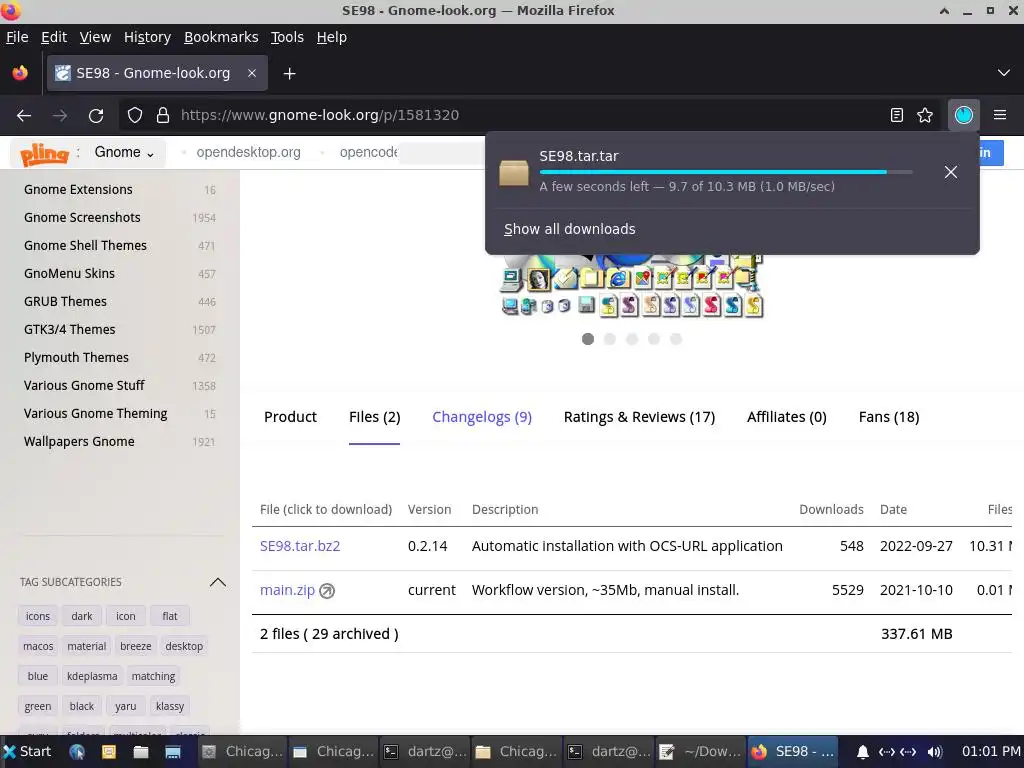The height and width of the screenshot is (768, 1024).
Task: Open notification bell in system tray
Action: click(863, 752)
